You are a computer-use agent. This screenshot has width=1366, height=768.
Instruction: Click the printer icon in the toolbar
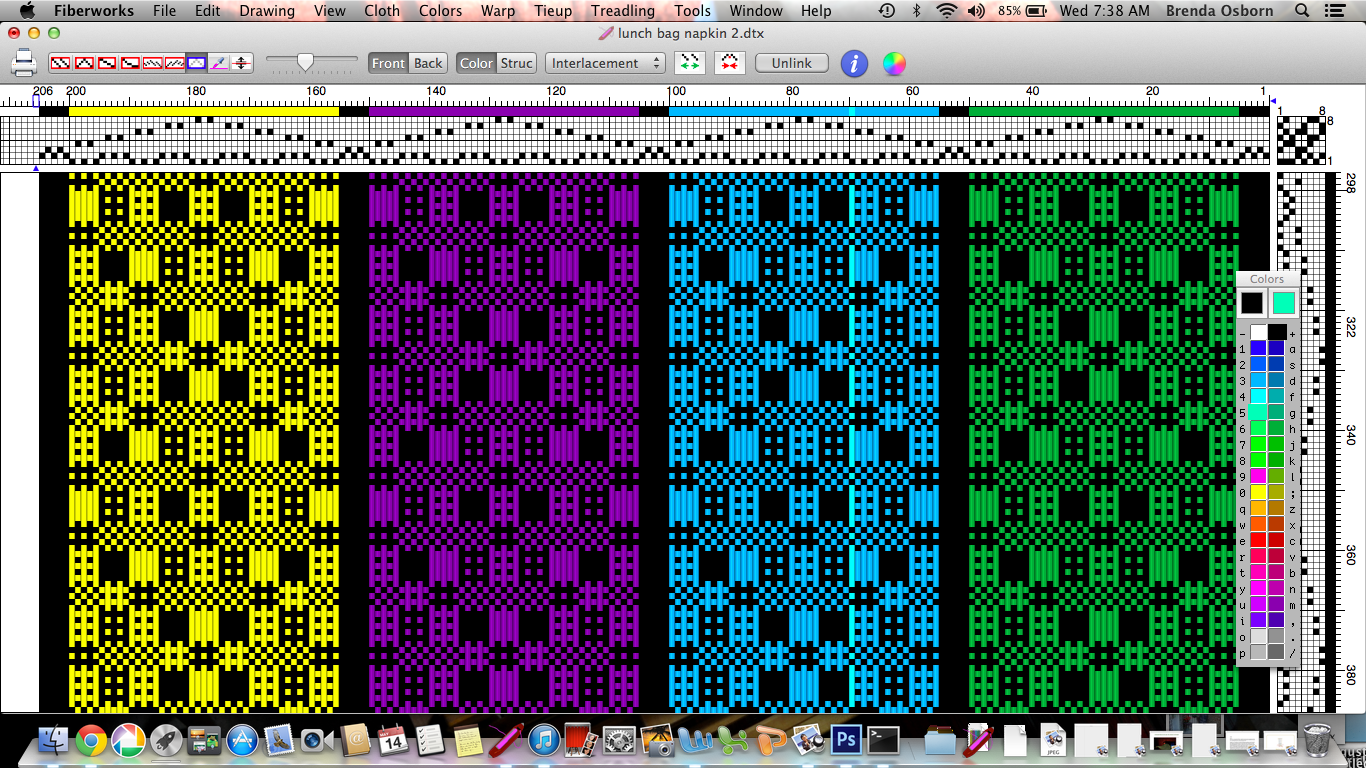[x=24, y=64]
